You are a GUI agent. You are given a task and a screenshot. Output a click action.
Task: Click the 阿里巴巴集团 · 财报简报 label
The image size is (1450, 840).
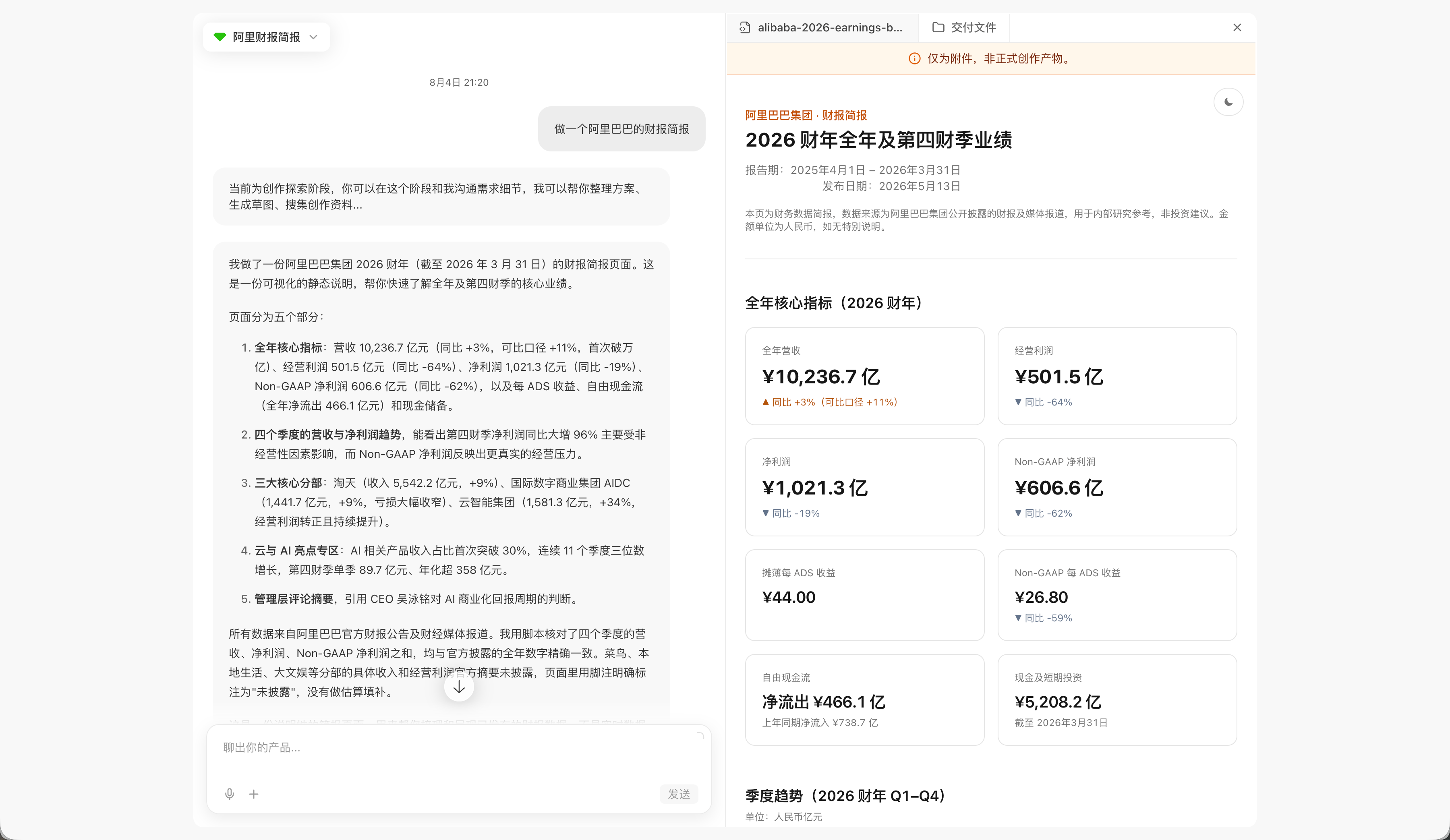pyautogui.click(x=806, y=115)
